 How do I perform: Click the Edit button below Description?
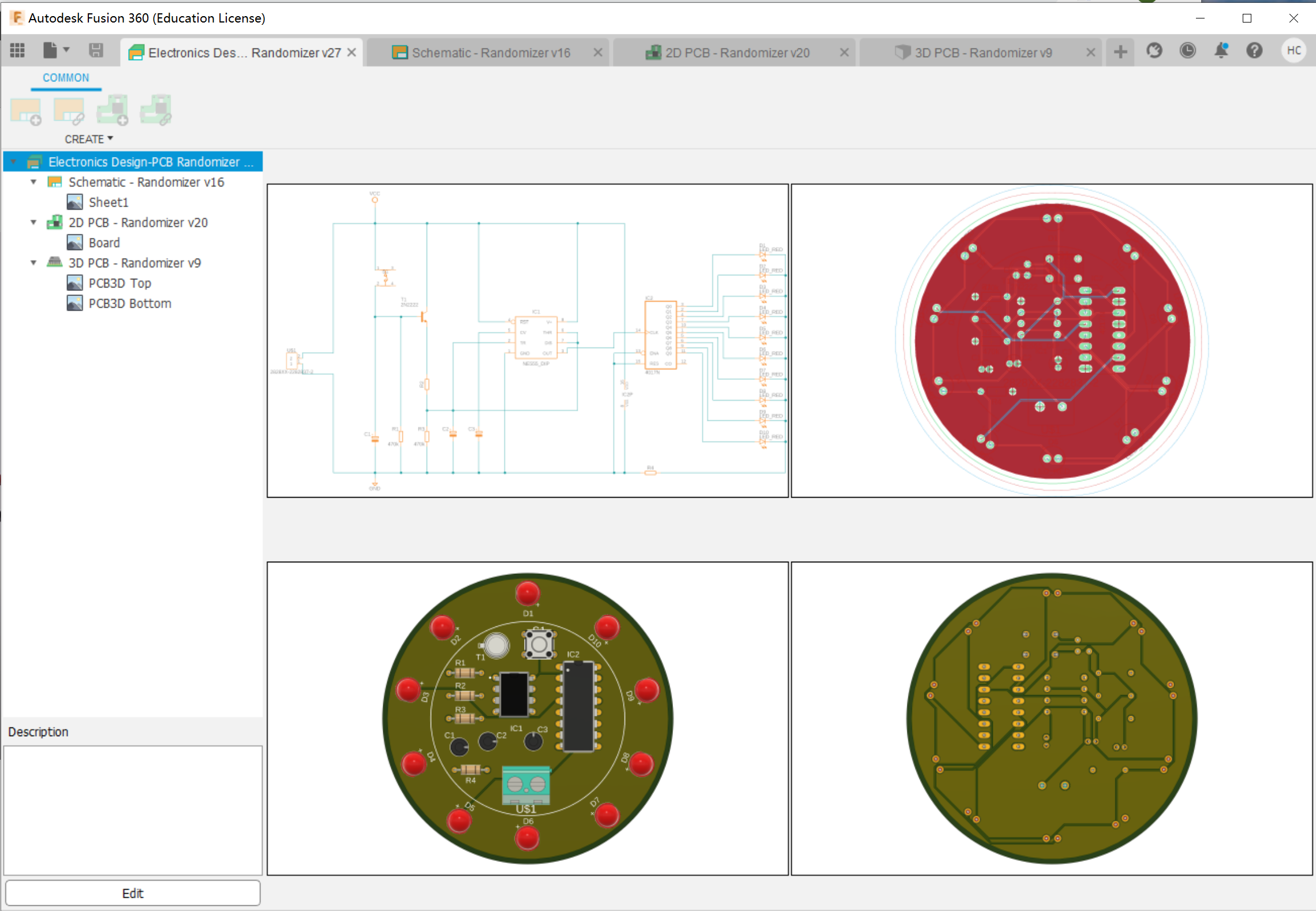pos(133,893)
